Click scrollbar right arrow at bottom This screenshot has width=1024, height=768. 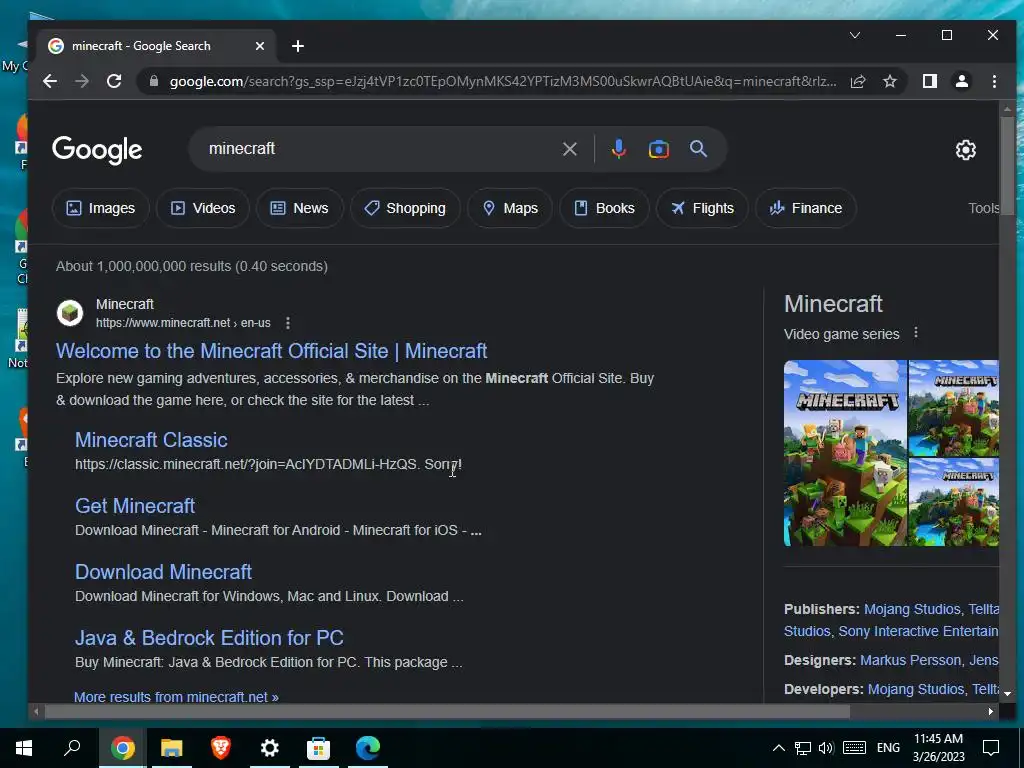991,711
